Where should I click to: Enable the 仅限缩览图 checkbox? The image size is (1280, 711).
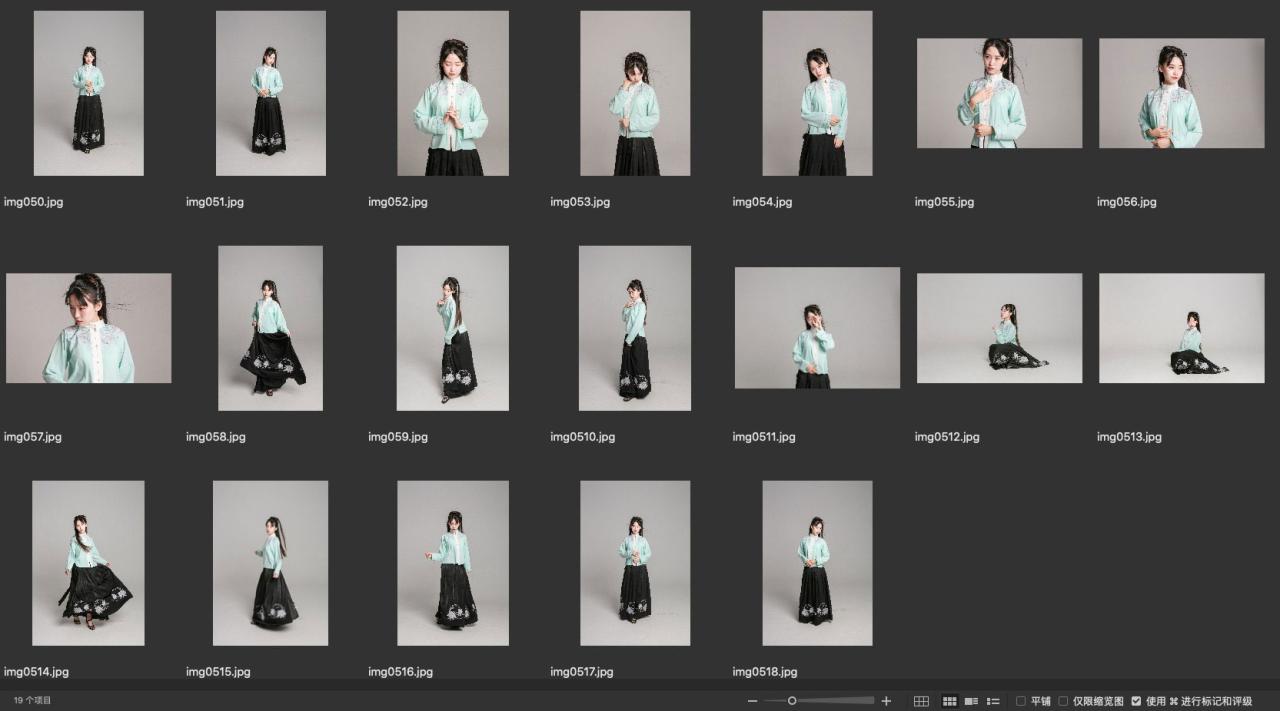[x=1063, y=701]
